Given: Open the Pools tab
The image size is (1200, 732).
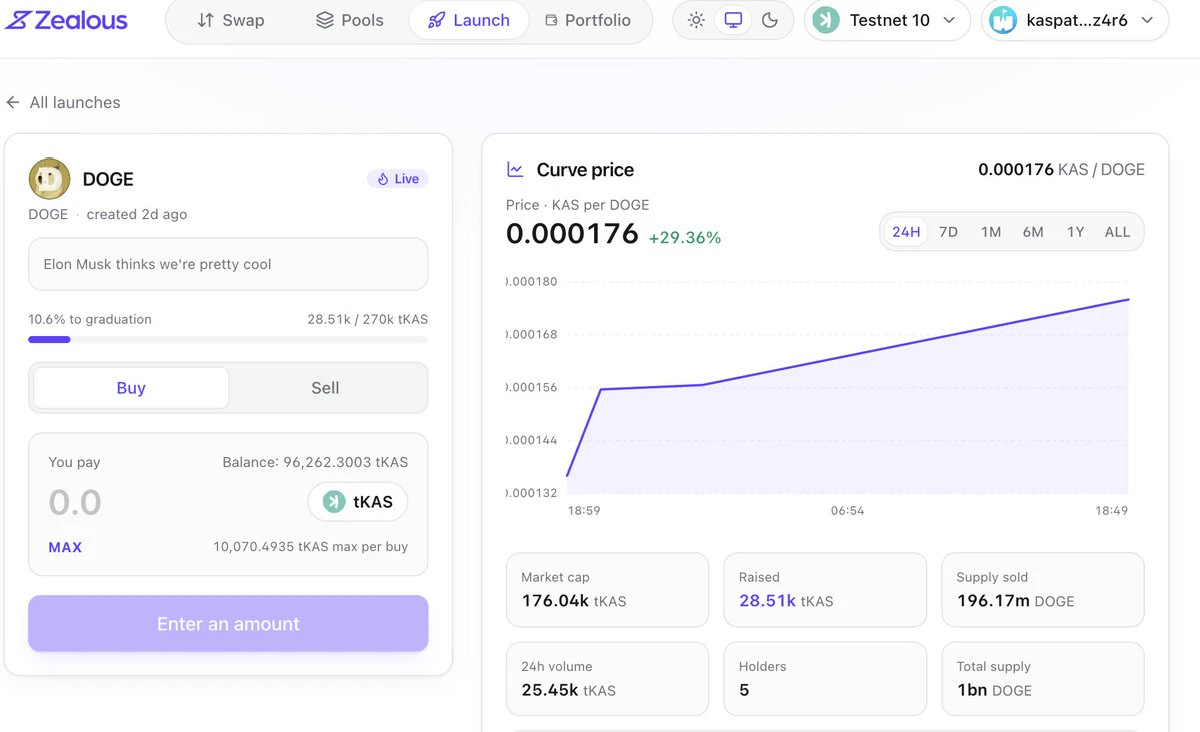Looking at the screenshot, I should coord(350,20).
